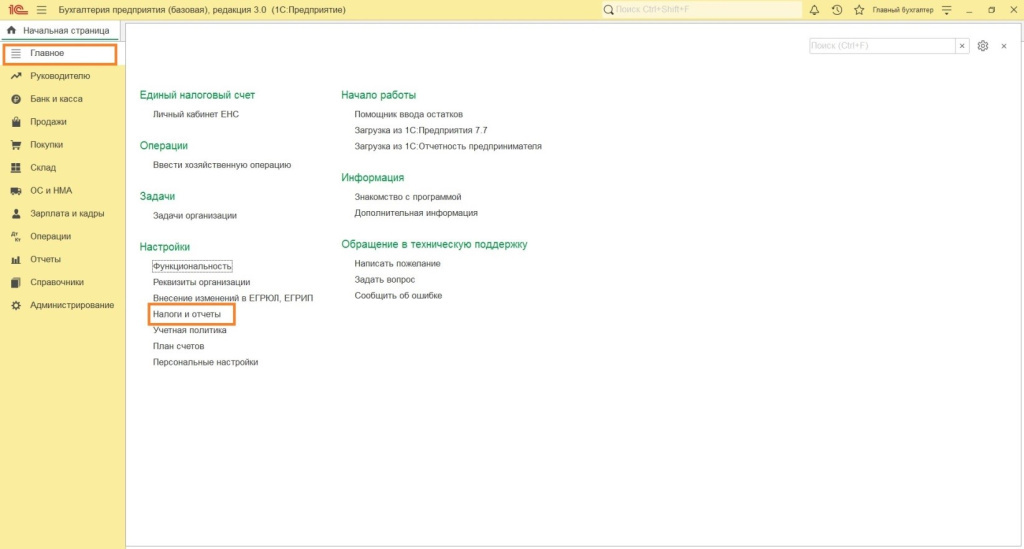This screenshot has height=549, width=1024.
Task: Clear the section search field with X
Action: [962, 46]
